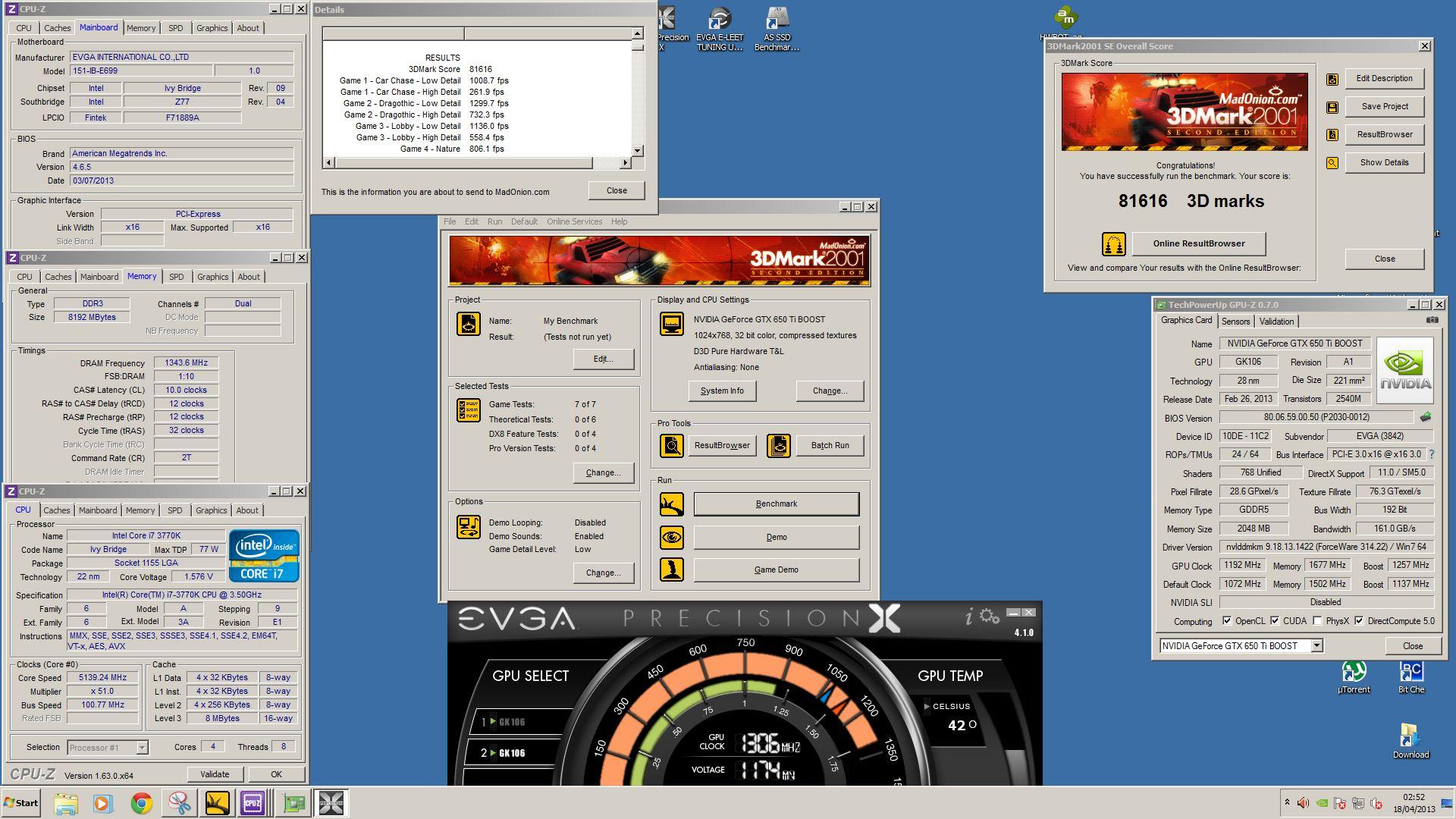
Task: Switch to the Sensors tab in GPU-Z
Action: coord(1236,322)
